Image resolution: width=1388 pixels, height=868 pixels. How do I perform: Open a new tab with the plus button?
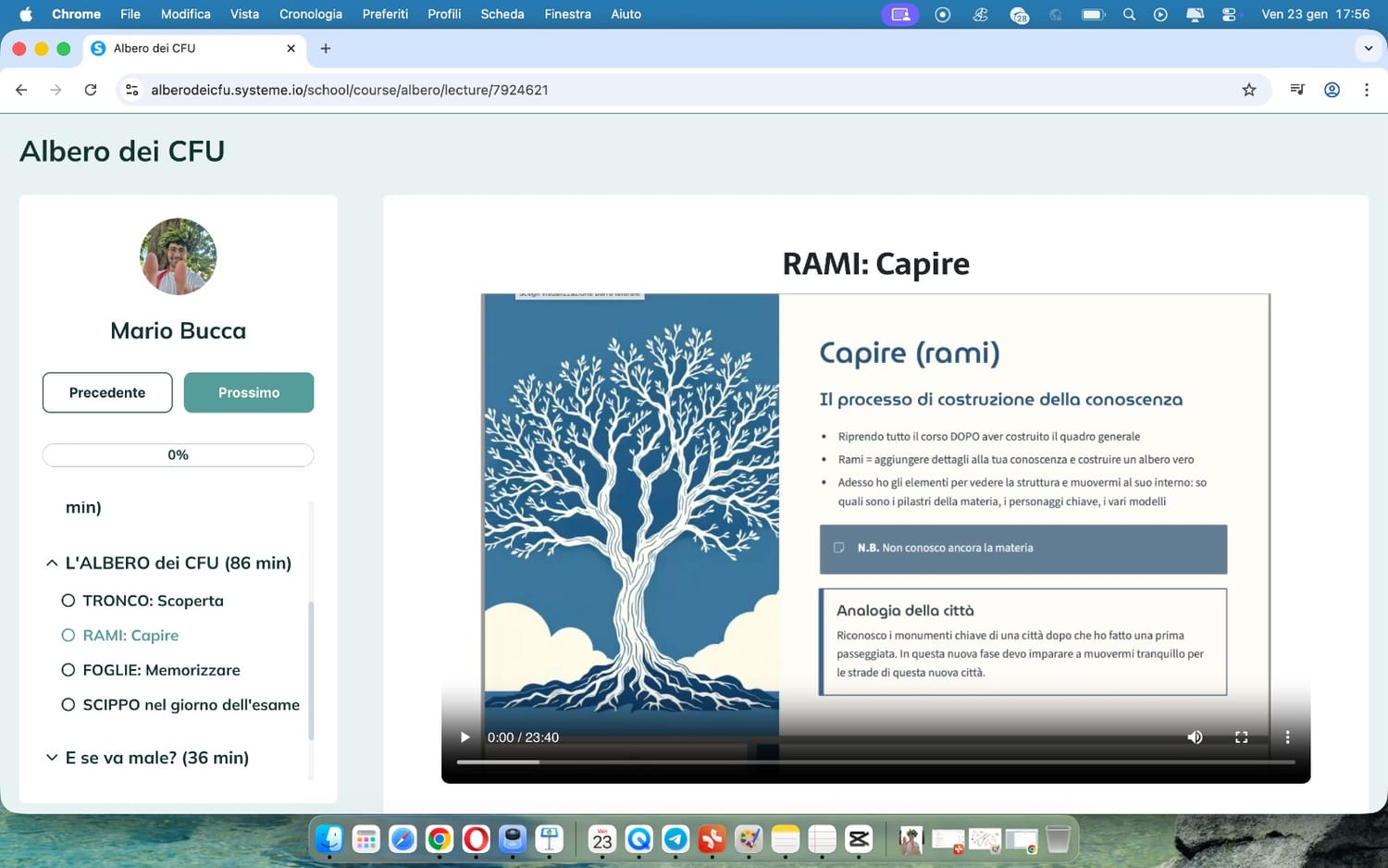click(x=326, y=48)
